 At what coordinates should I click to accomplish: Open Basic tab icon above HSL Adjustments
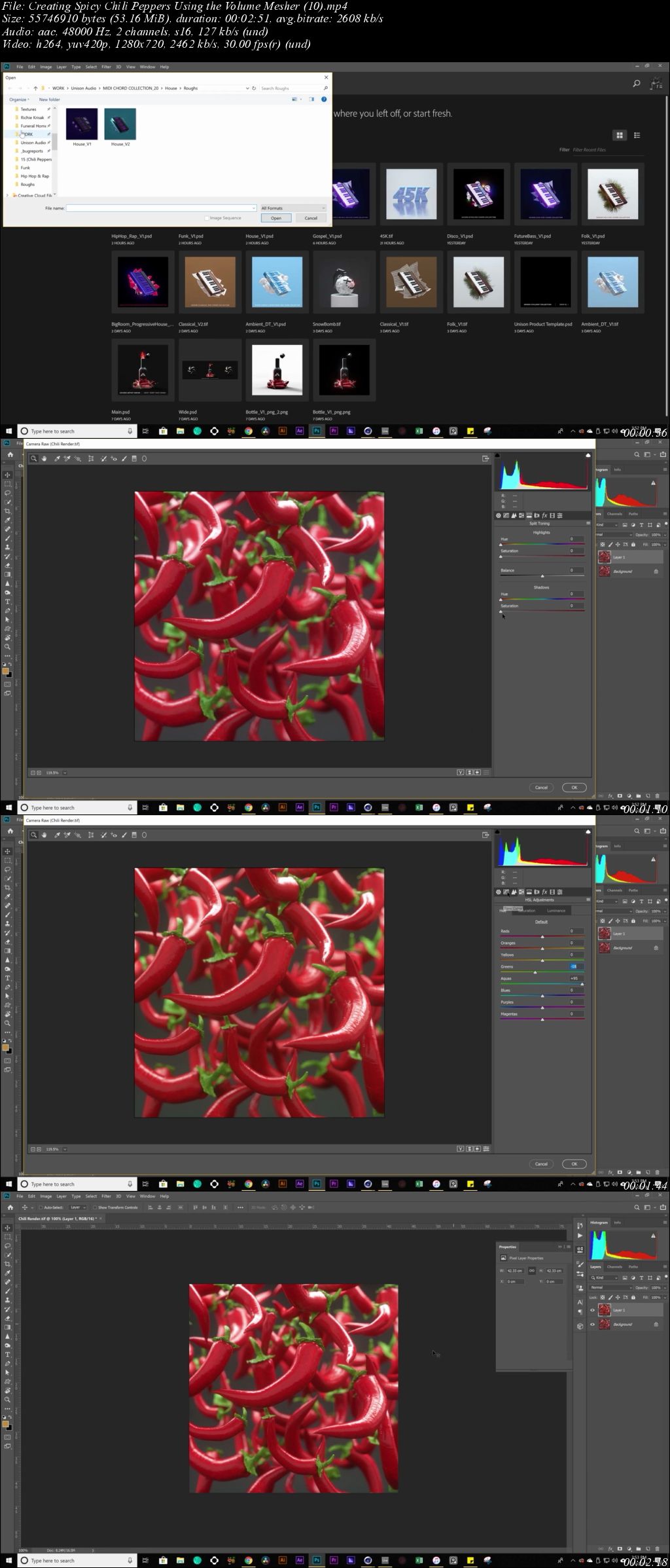click(x=499, y=892)
